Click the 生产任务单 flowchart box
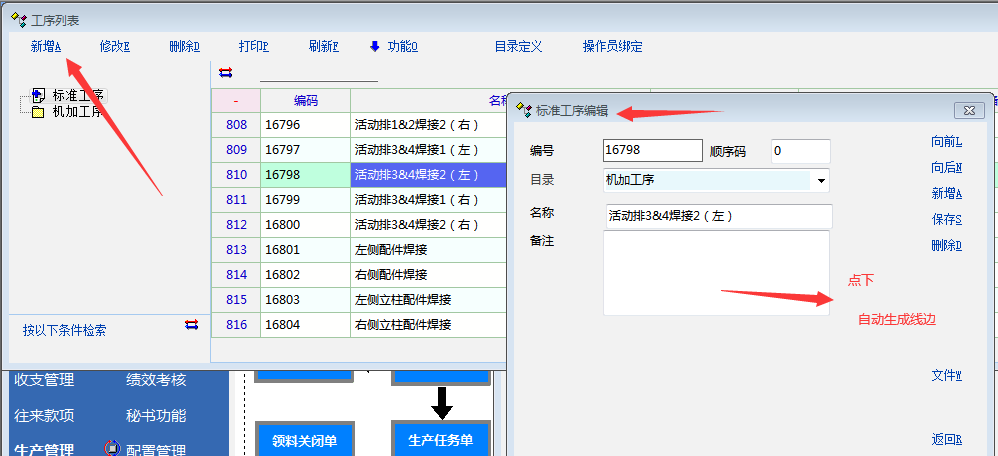This screenshot has height=456, width=998. click(x=440, y=439)
